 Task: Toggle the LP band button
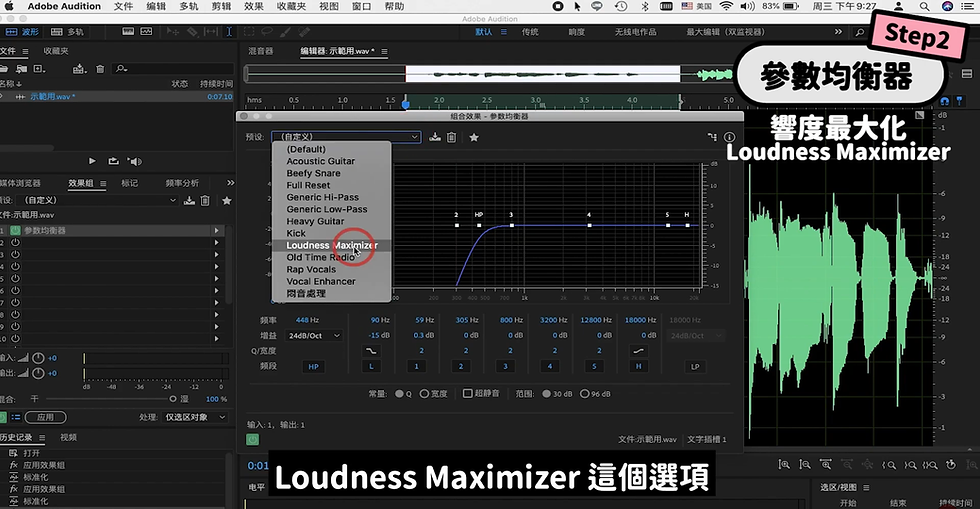click(695, 366)
